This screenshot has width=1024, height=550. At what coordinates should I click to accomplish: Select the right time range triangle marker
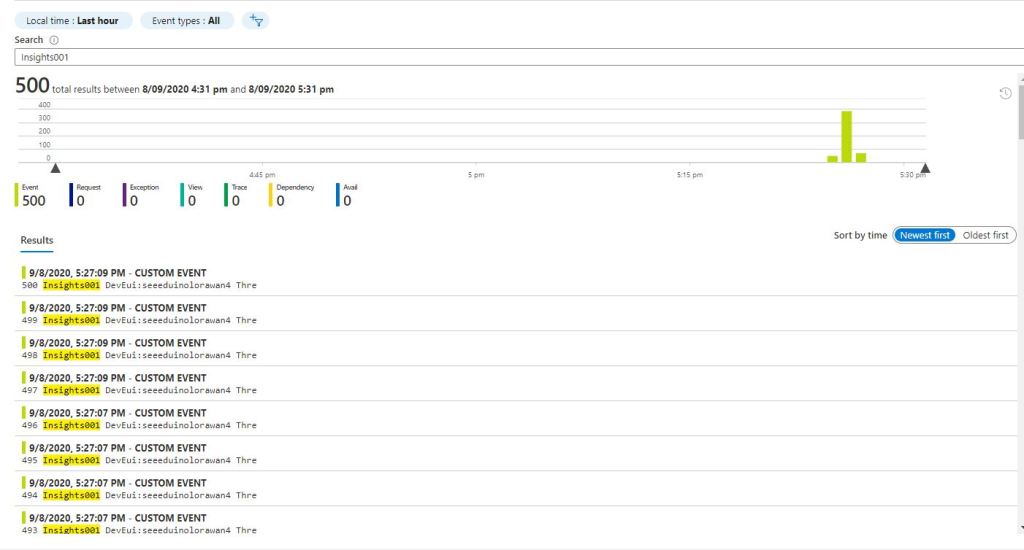pos(925,169)
